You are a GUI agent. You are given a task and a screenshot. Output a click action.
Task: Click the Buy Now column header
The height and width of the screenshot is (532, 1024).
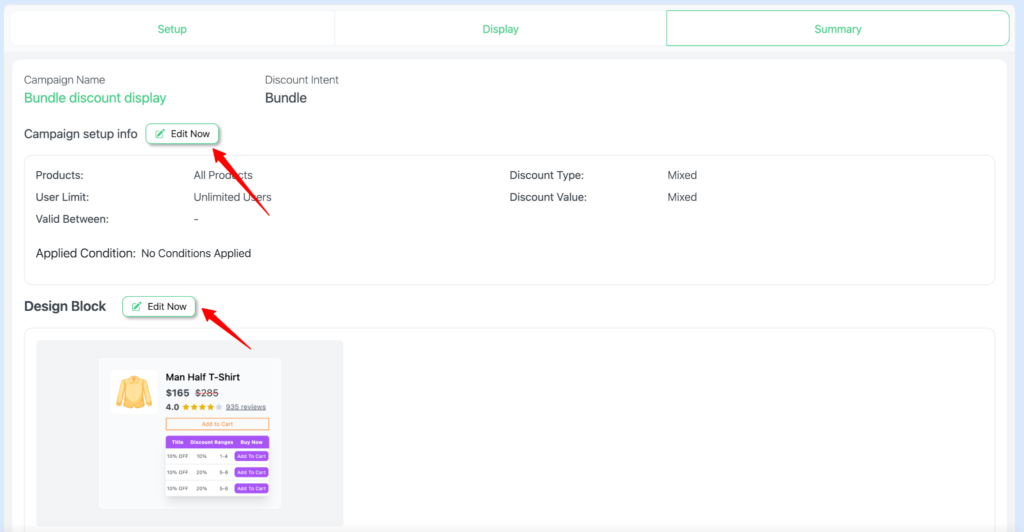tap(251, 441)
